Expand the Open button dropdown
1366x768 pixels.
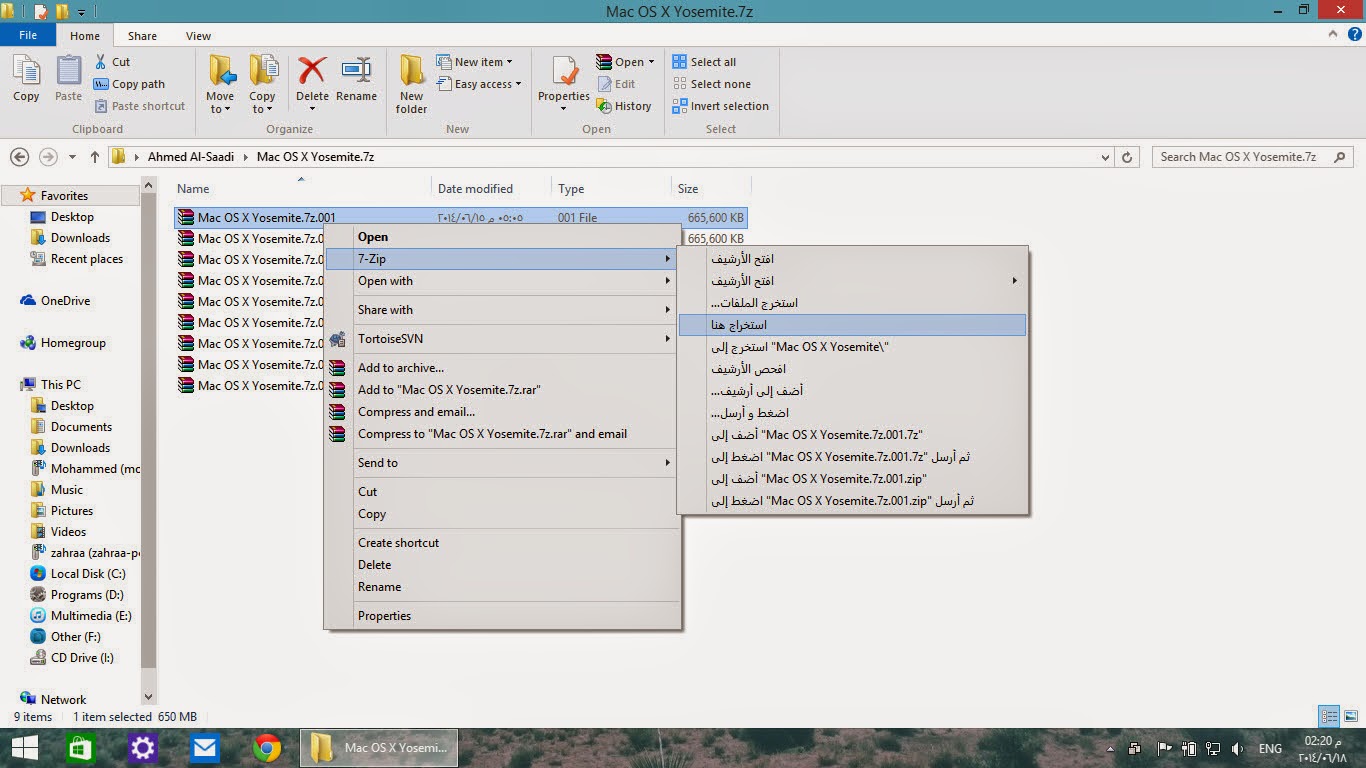pos(651,62)
